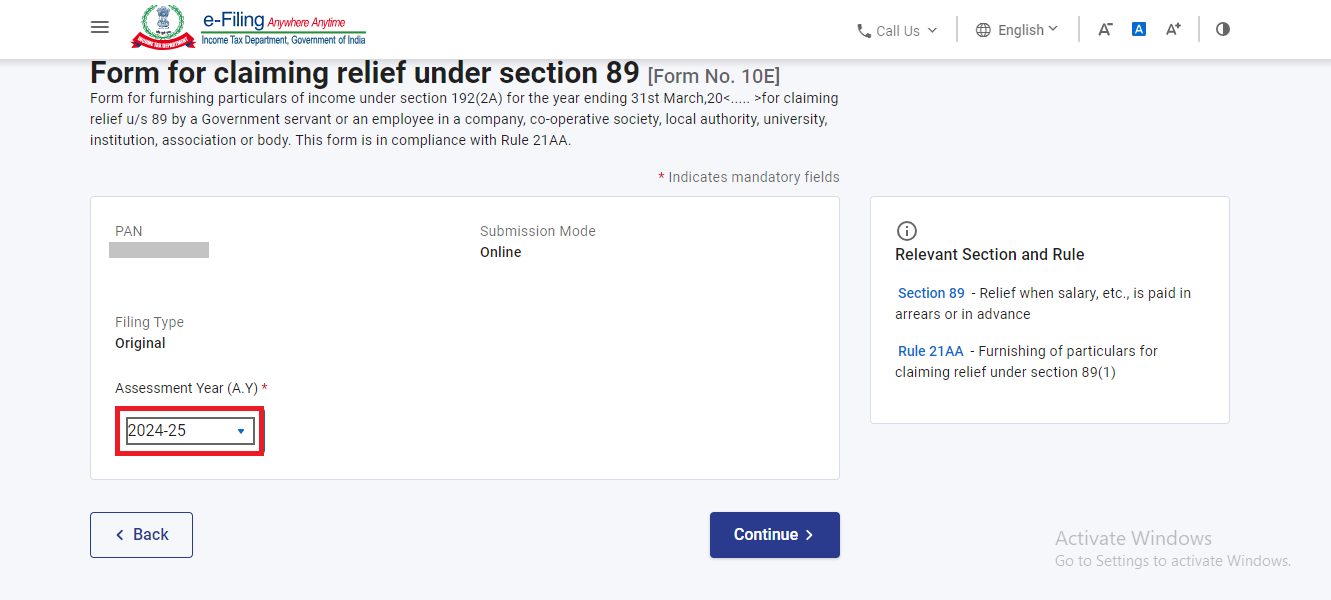Increase font size with A+ icon

coord(1173,29)
